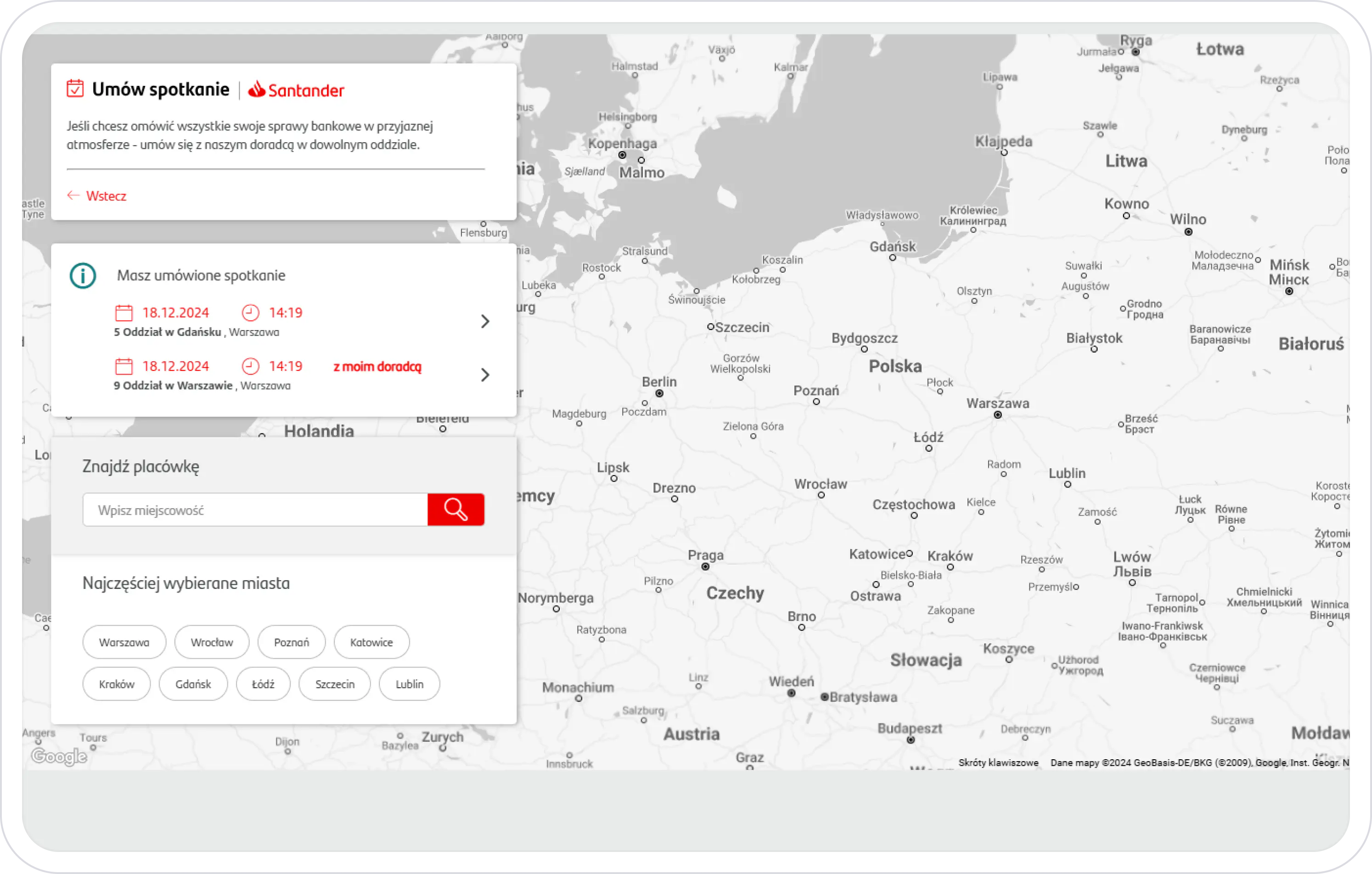Image resolution: width=1372 pixels, height=874 pixels.
Task: Click the calendar icon of Gdańsk branch appointment
Action: (124, 313)
